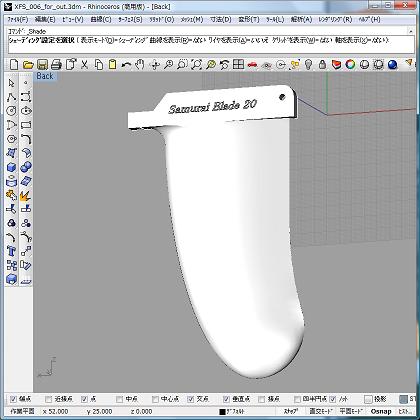This screenshot has width=420, height=420.
Task: Open toolbar options arrow at toolbar's right end
Action: (409, 62)
